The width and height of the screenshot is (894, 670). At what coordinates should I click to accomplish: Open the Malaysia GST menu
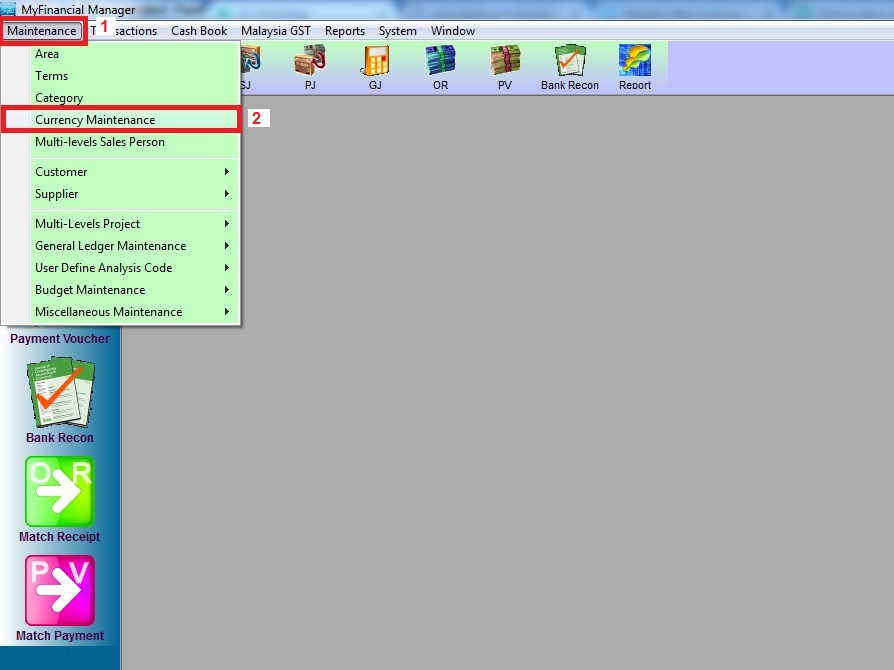(276, 31)
